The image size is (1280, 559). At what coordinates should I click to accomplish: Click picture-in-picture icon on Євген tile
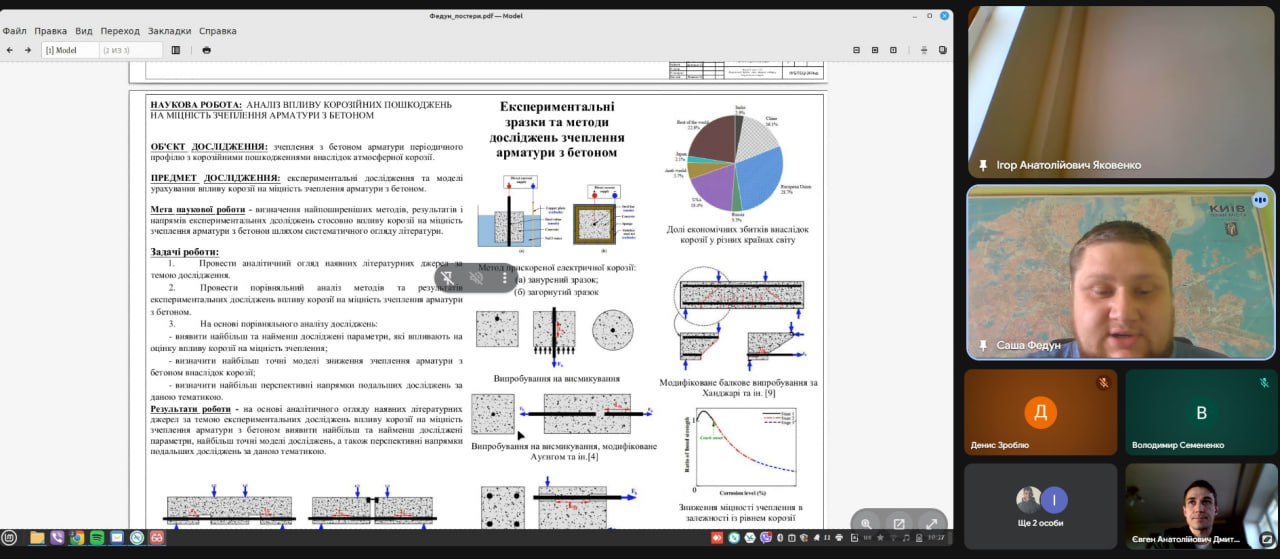(1266, 539)
